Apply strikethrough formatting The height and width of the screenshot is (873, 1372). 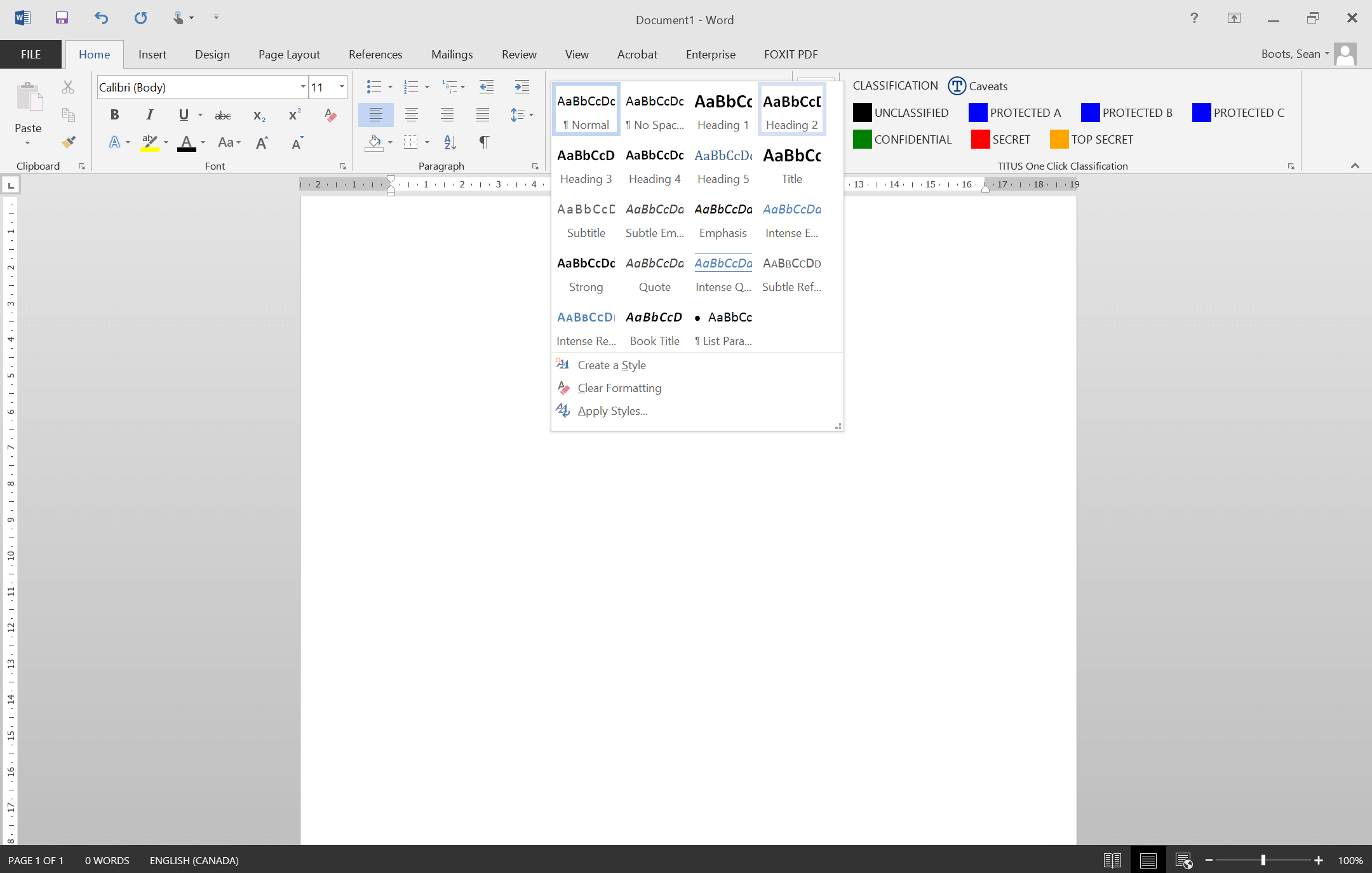[223, 115]
